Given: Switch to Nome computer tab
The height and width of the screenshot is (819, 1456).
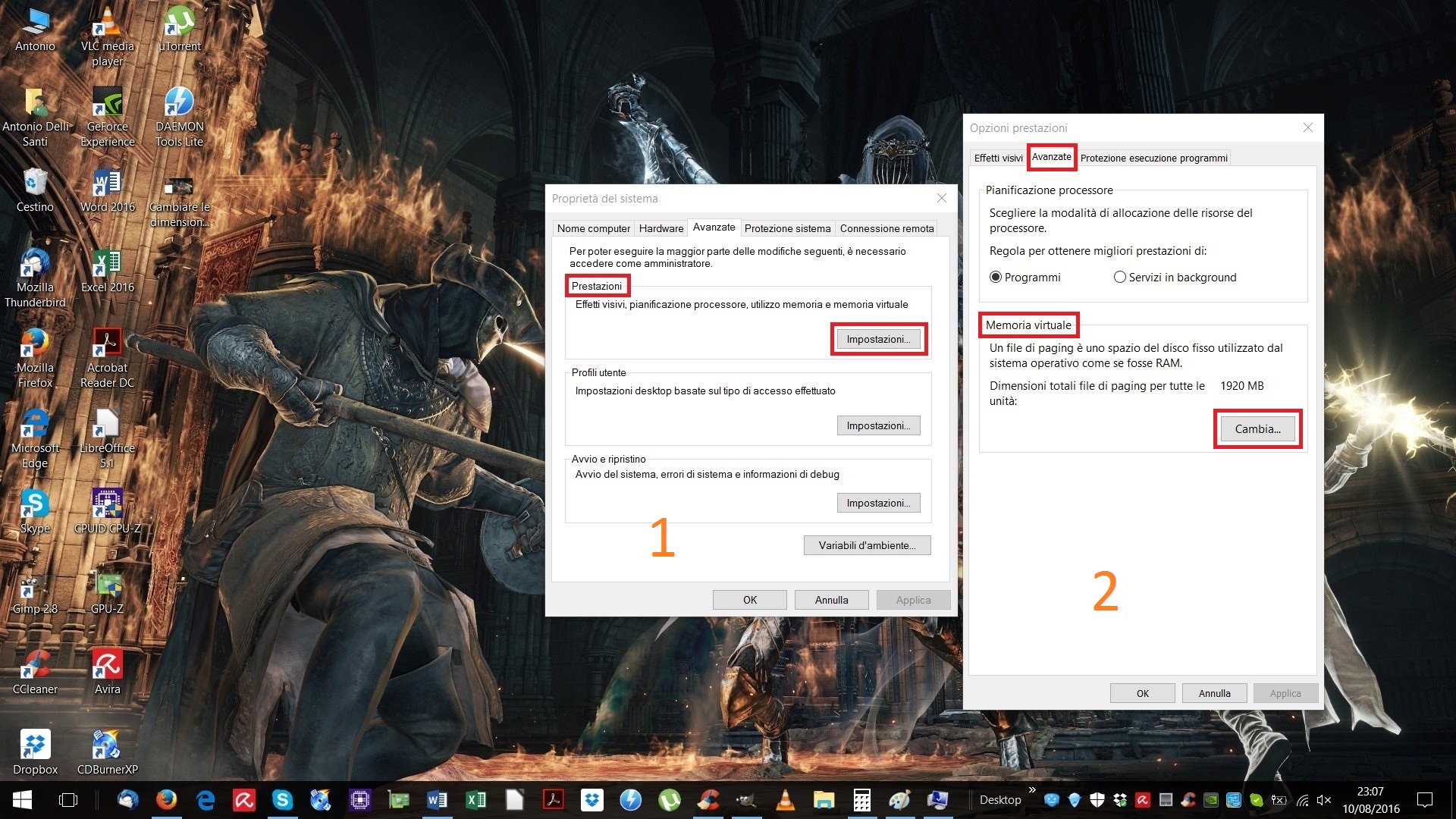Looking at the screenshot, I should 593,228.
